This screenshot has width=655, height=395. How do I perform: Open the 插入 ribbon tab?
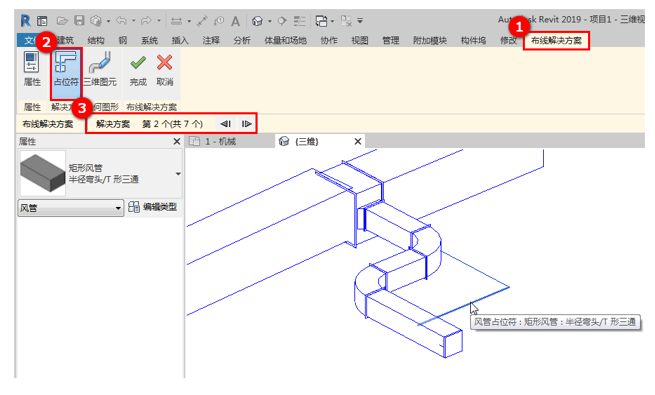click(180, 41)
